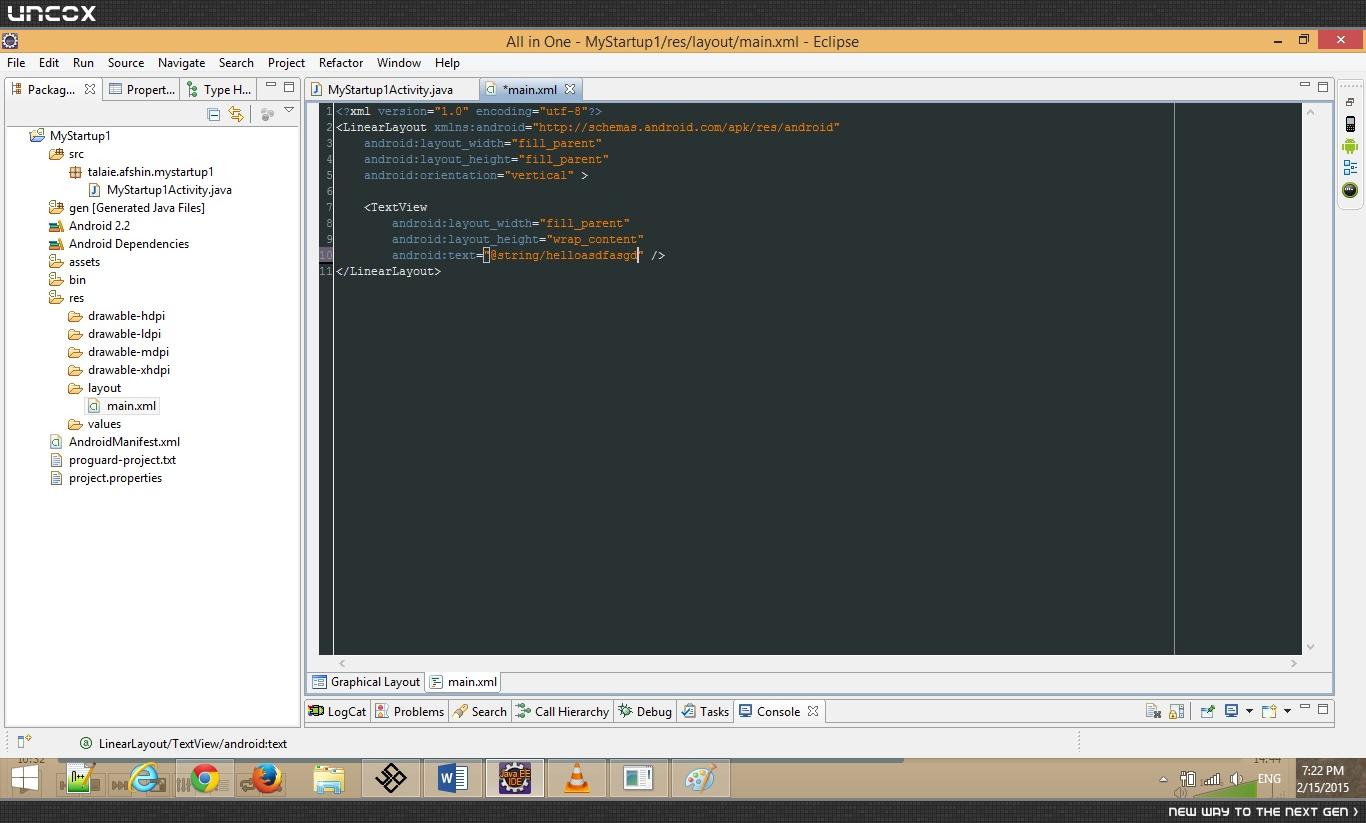
Task: Select the MyStartup1 project node
Action: [80, 135]
